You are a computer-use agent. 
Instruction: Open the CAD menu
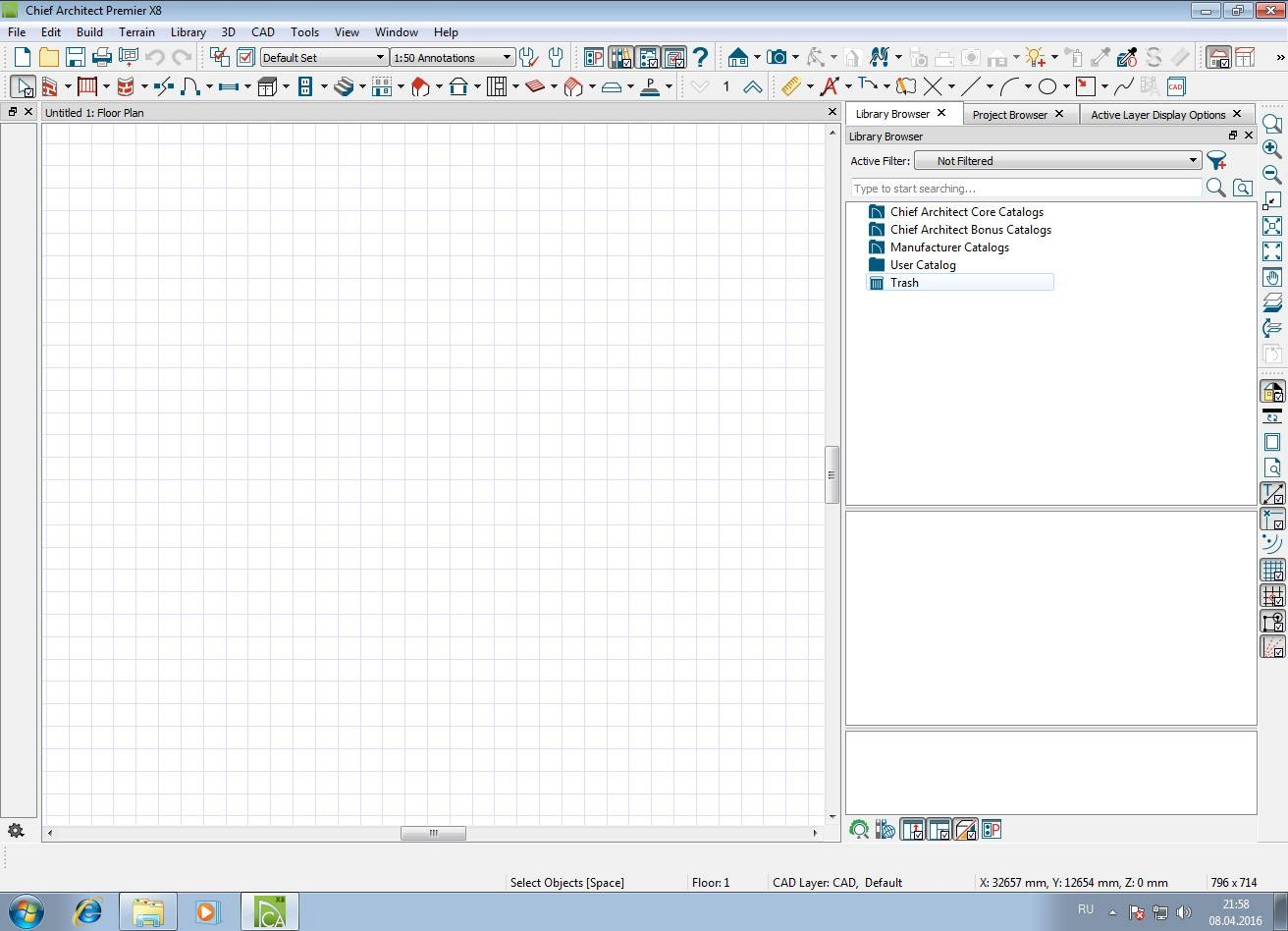tap(262, 31)
